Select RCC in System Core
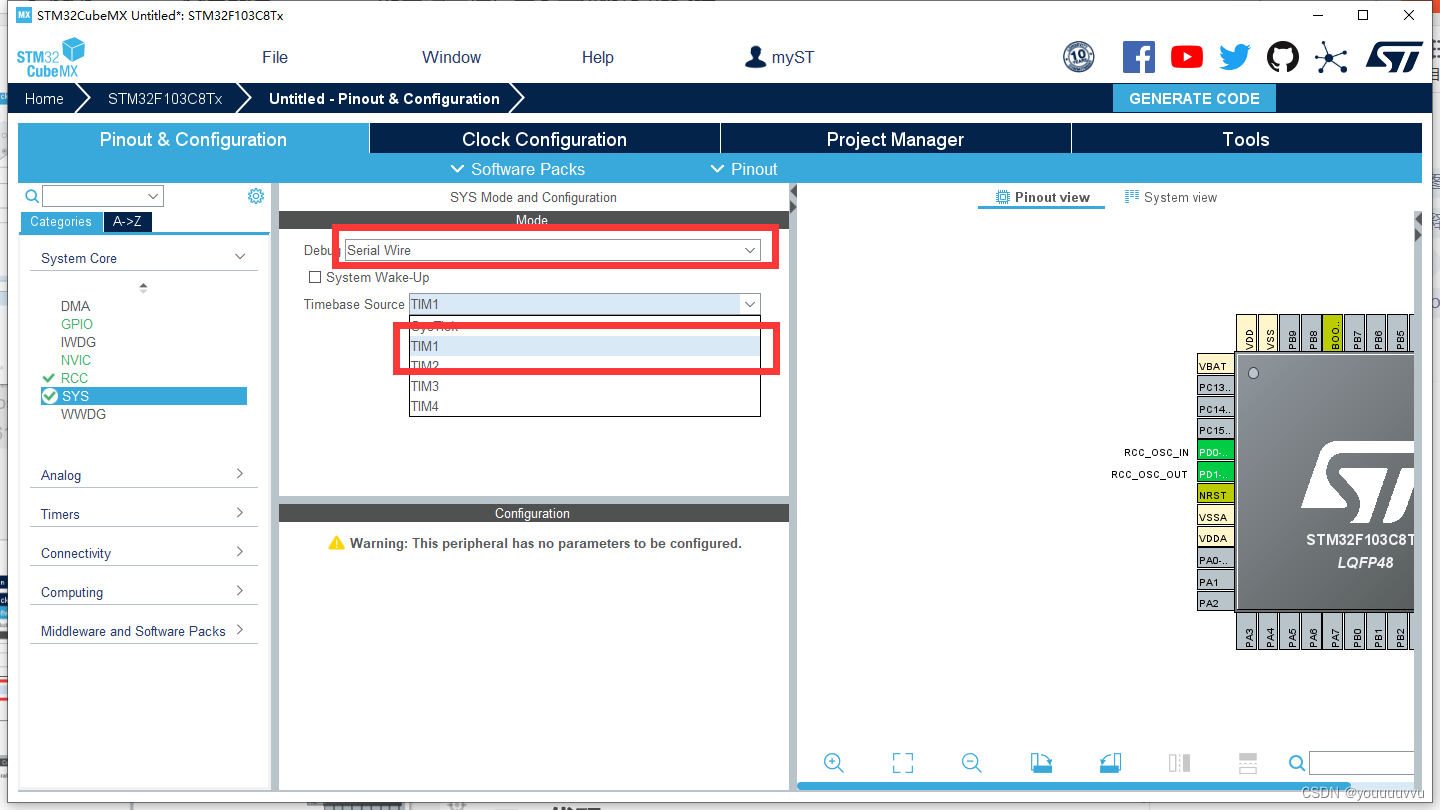The image size is (1440, 810). coord(74,378)
